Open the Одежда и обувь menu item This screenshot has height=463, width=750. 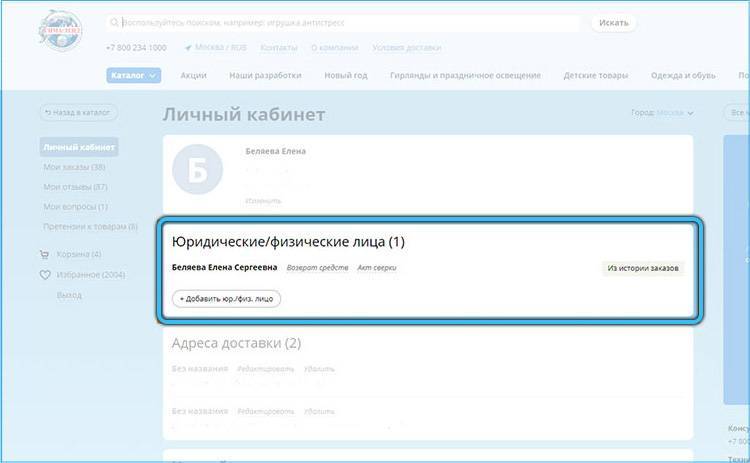tap(683, 75)
